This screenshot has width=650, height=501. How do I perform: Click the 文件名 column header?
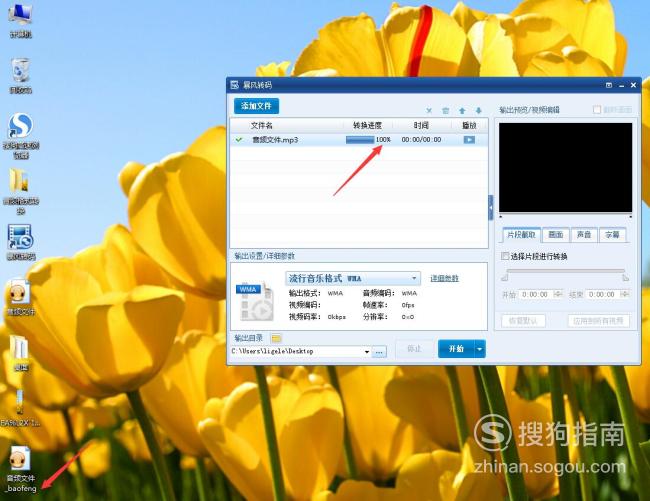point(262,125)
